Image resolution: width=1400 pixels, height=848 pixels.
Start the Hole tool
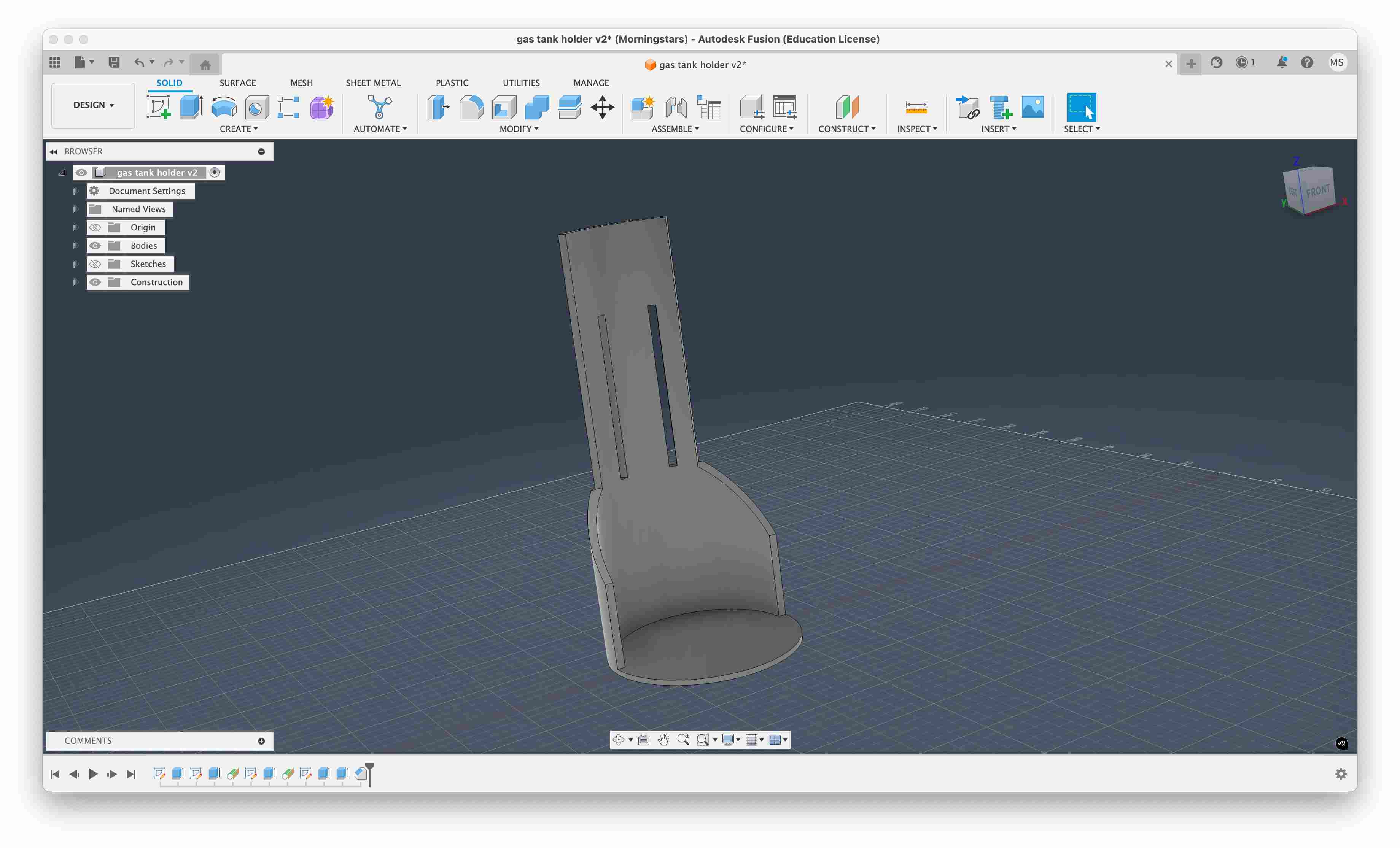(x=256, y=107)
